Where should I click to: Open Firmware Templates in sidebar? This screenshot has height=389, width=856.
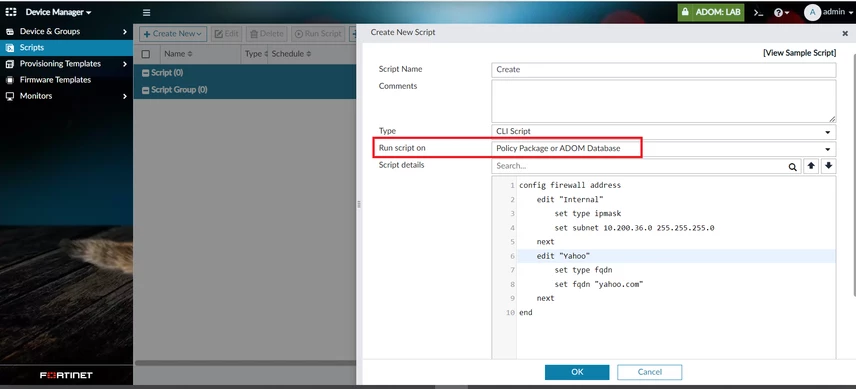(55, 80)
